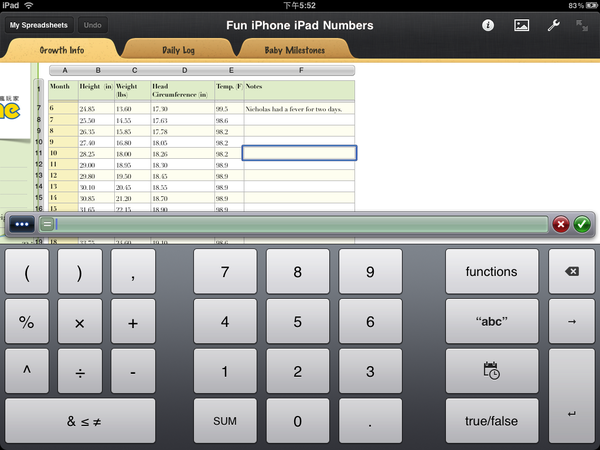
Task: Go back to My Spreadsheets
Action: (39, 25)
